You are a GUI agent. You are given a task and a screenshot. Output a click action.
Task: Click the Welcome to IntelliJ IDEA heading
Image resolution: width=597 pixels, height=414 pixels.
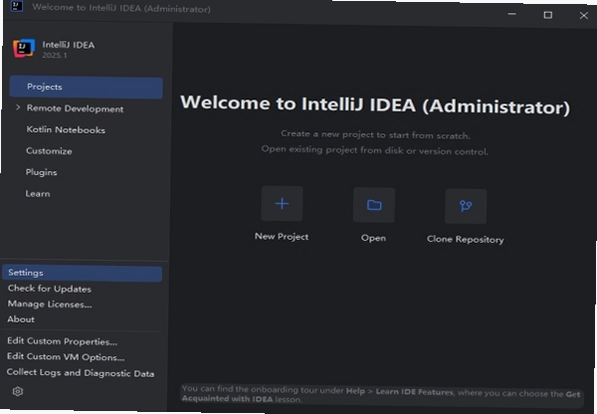coord(375,105)
